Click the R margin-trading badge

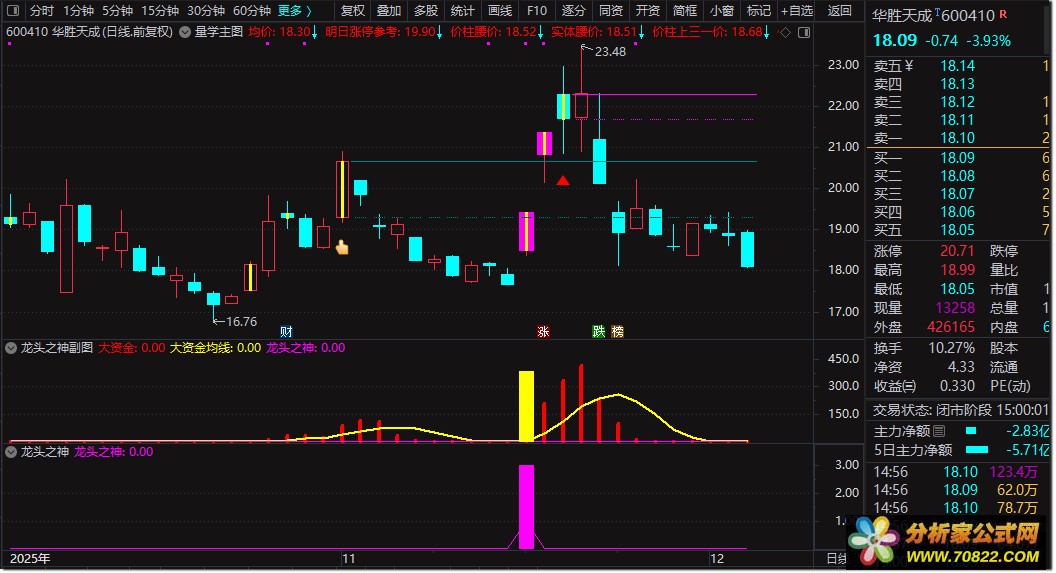pyautogui.click(x=1003, y=13)
